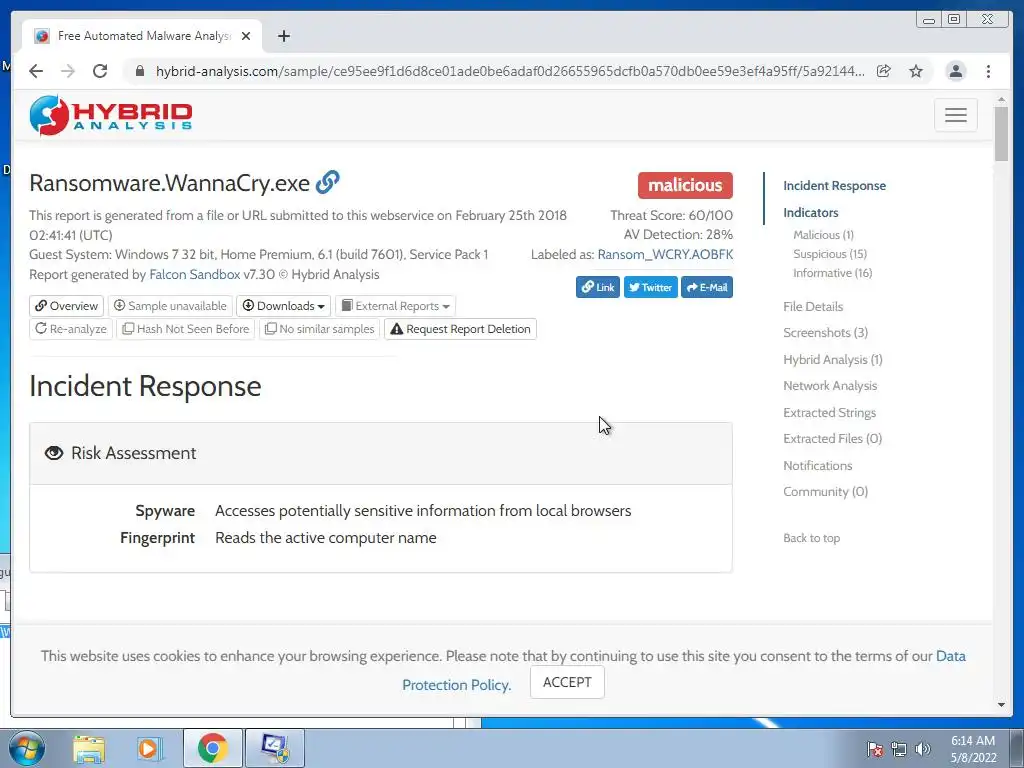Screen dimensions: 1024x768
Task: Click Hash Not Seen Before button
Action: (x=186, y=328)
